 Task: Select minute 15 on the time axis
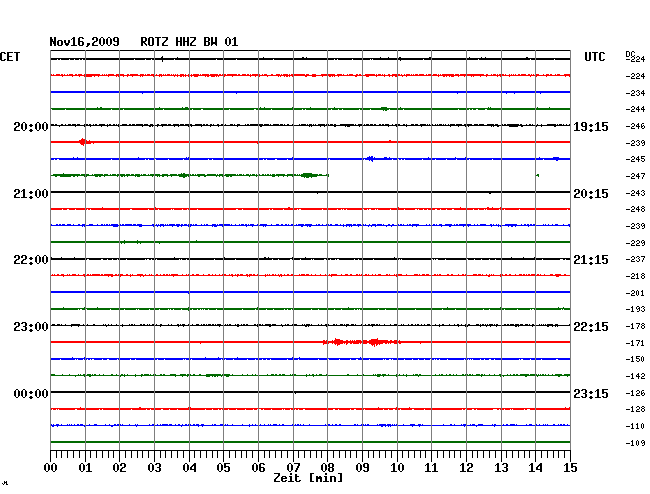tap(570, 468)
